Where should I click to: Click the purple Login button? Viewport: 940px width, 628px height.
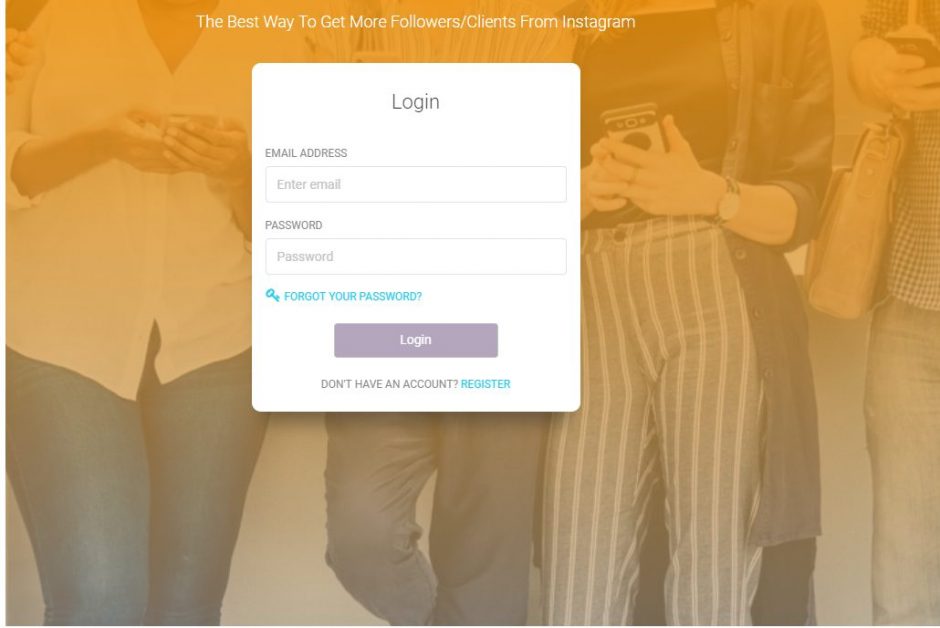[x=415, y=340]
